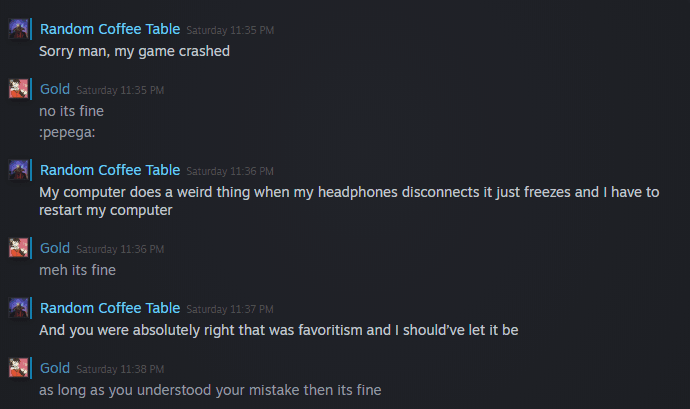Screen dimensions: 690x409
Task: Click Gold's avatar beside the 11:36 PM message
Action: point(18,248)
